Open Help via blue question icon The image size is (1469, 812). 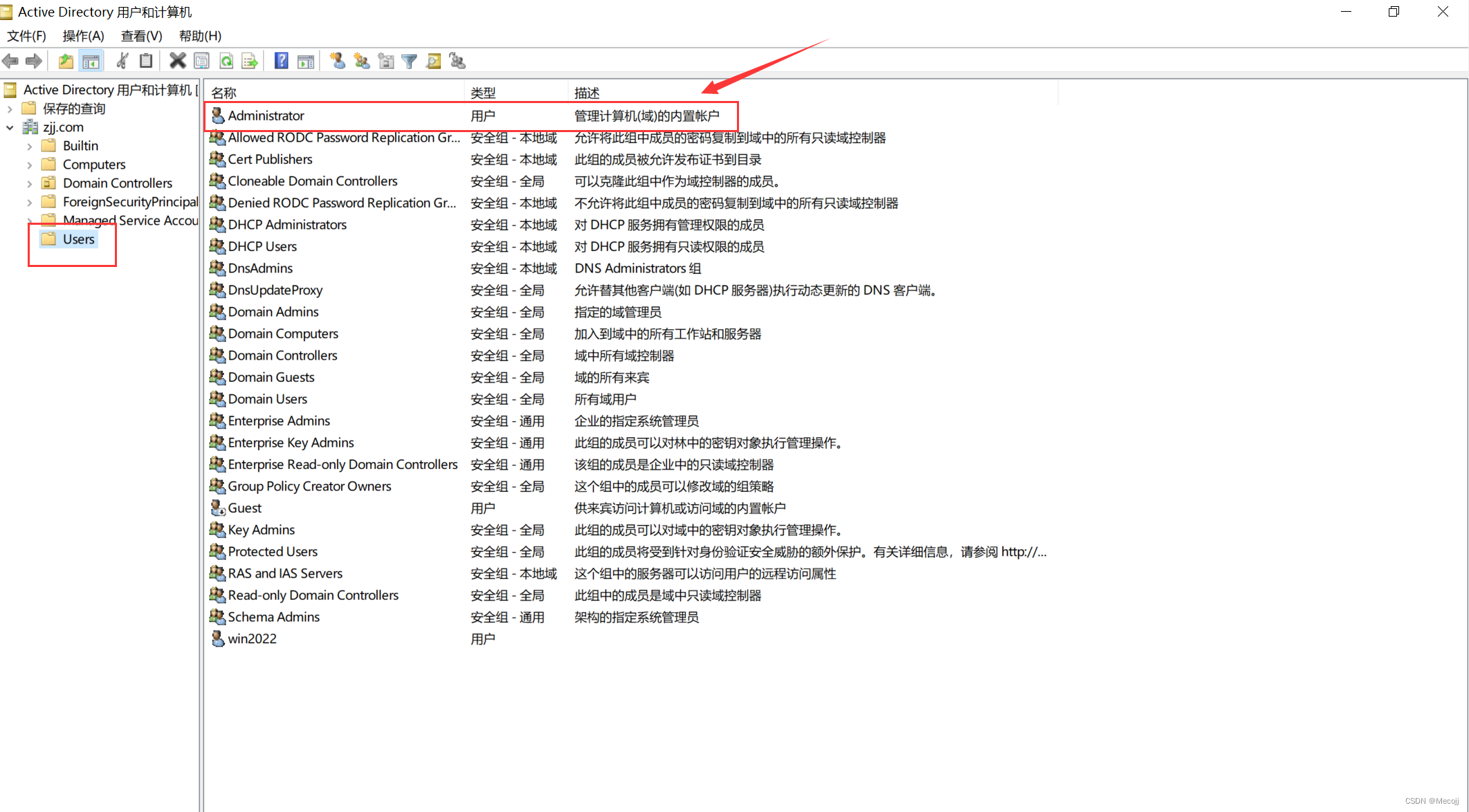281,62
